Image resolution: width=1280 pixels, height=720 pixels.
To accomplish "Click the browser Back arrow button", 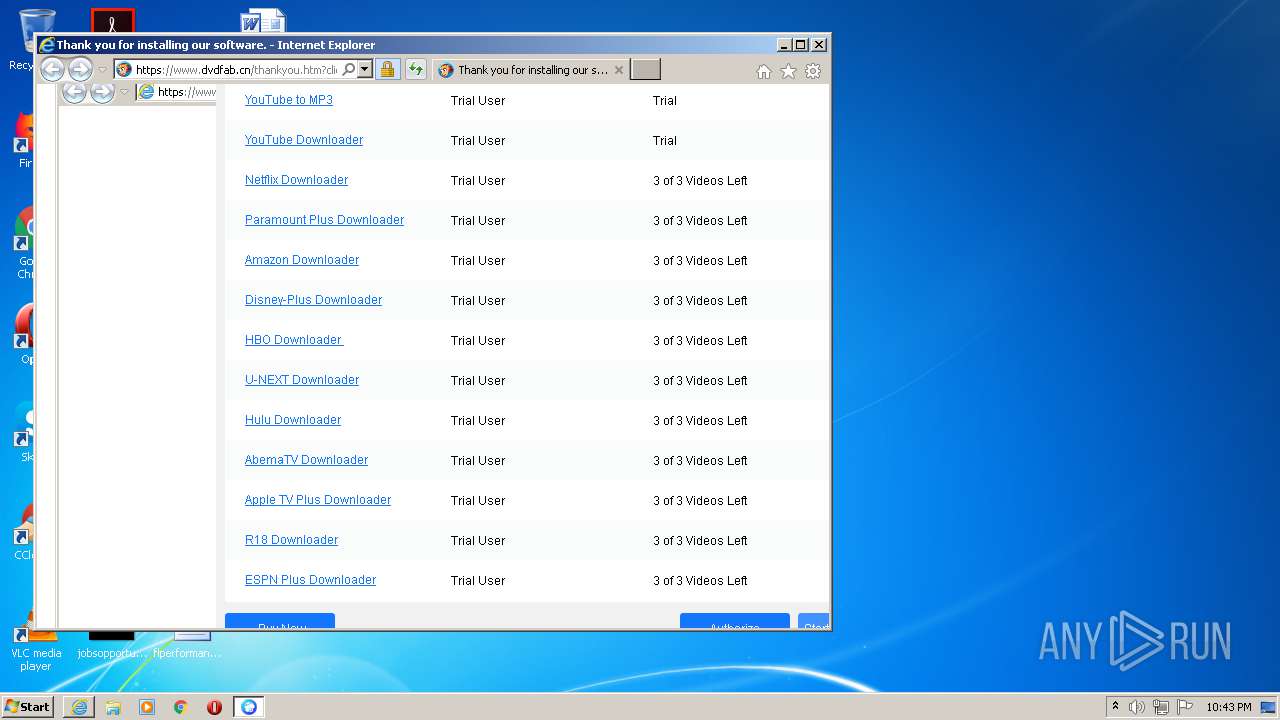I will [52, 69].
